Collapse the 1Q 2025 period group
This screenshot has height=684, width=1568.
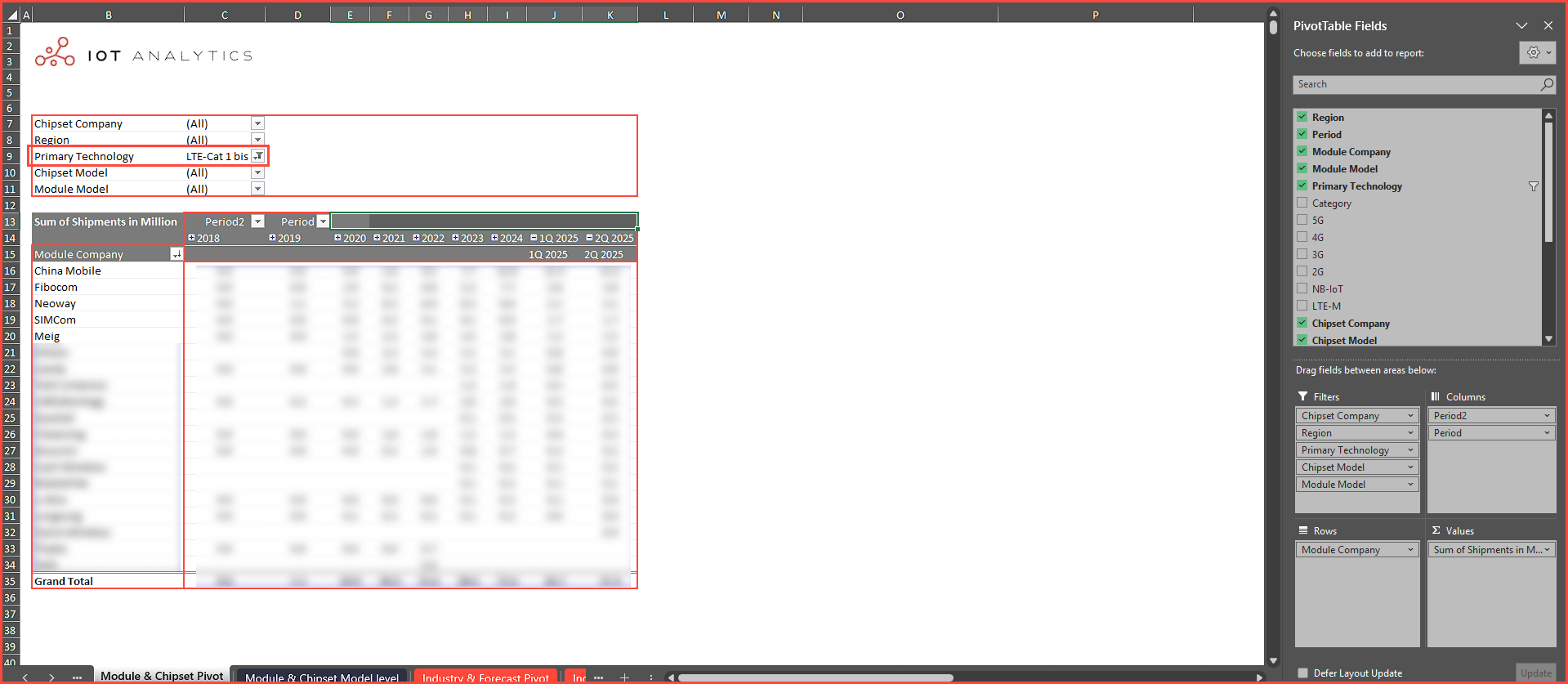534,238
